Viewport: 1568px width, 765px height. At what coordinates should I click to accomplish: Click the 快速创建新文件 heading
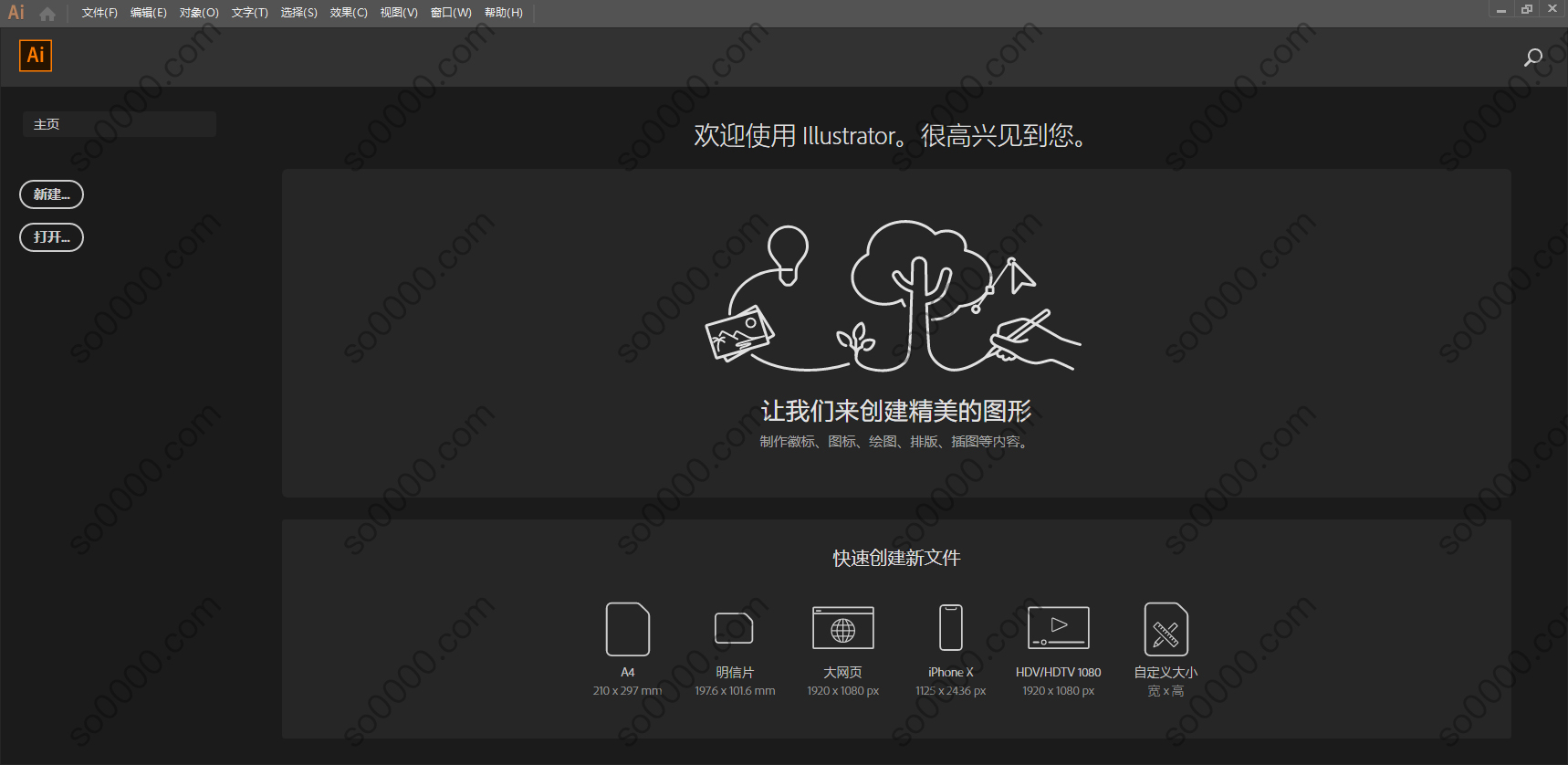(896, 558)
